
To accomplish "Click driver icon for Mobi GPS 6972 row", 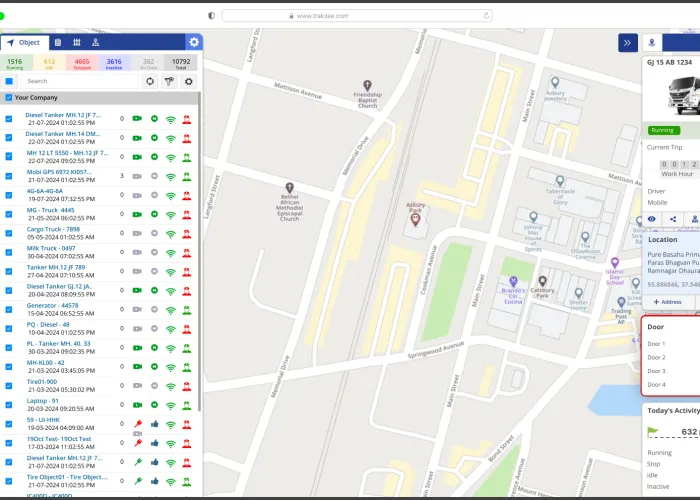I will 186,175.
